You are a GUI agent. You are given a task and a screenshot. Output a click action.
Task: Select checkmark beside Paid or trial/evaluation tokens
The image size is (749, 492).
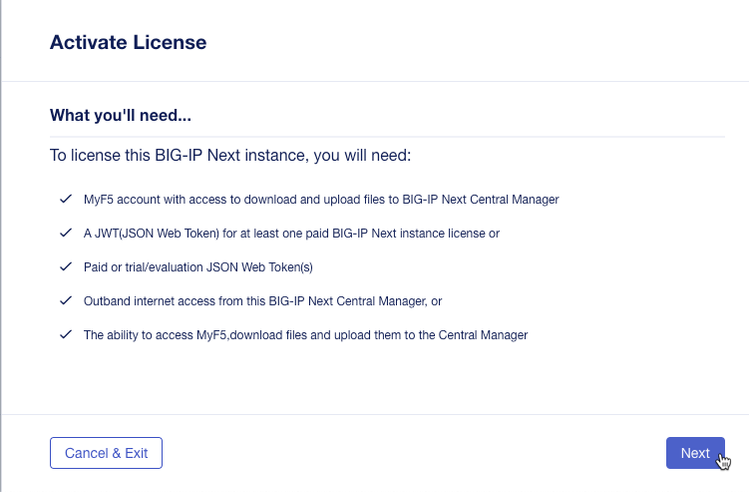pyautogui.click(x=65, y=267)
